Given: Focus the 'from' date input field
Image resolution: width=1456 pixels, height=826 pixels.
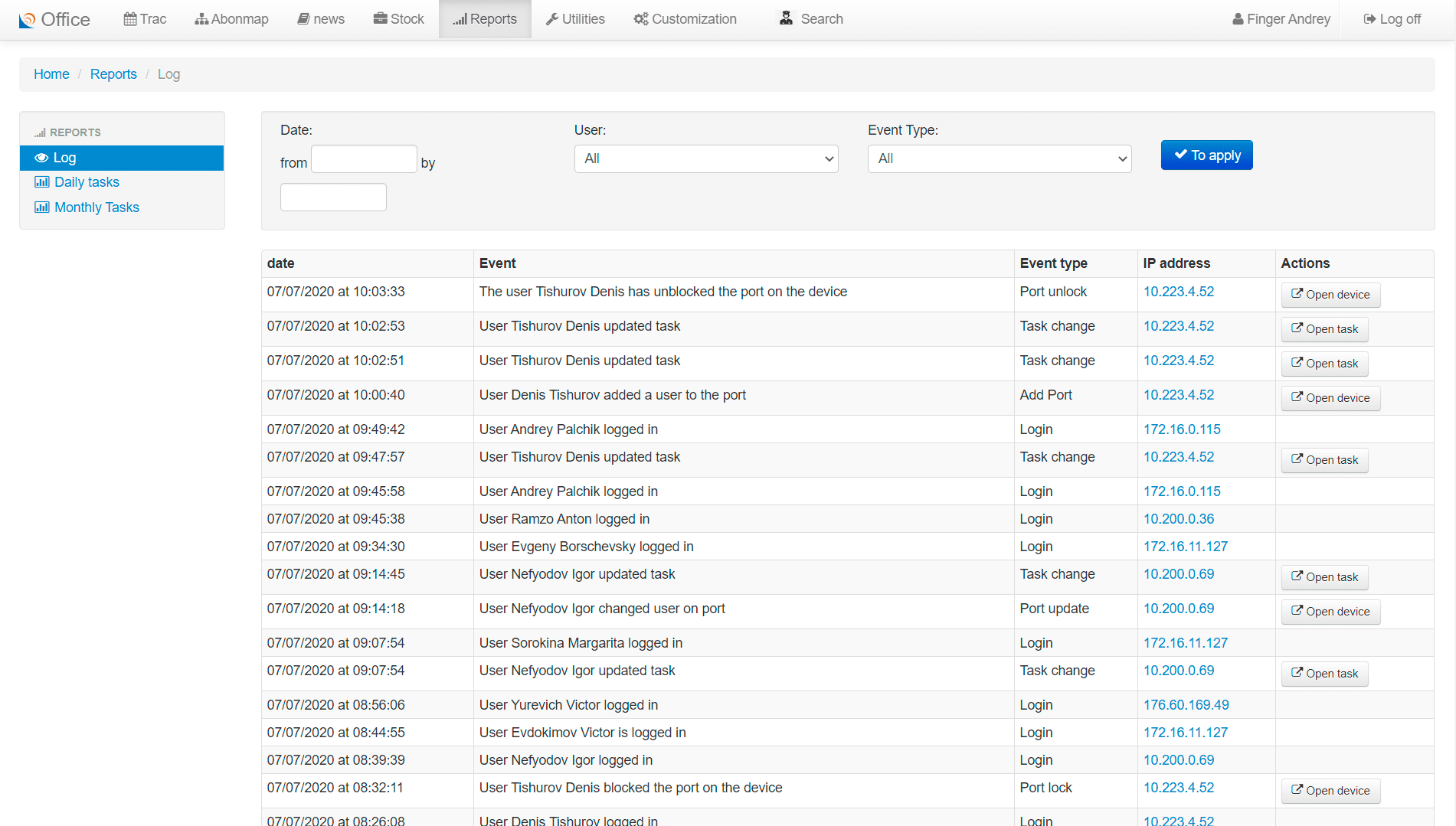Looking at the screenshot, I should (x=364, y=159).
